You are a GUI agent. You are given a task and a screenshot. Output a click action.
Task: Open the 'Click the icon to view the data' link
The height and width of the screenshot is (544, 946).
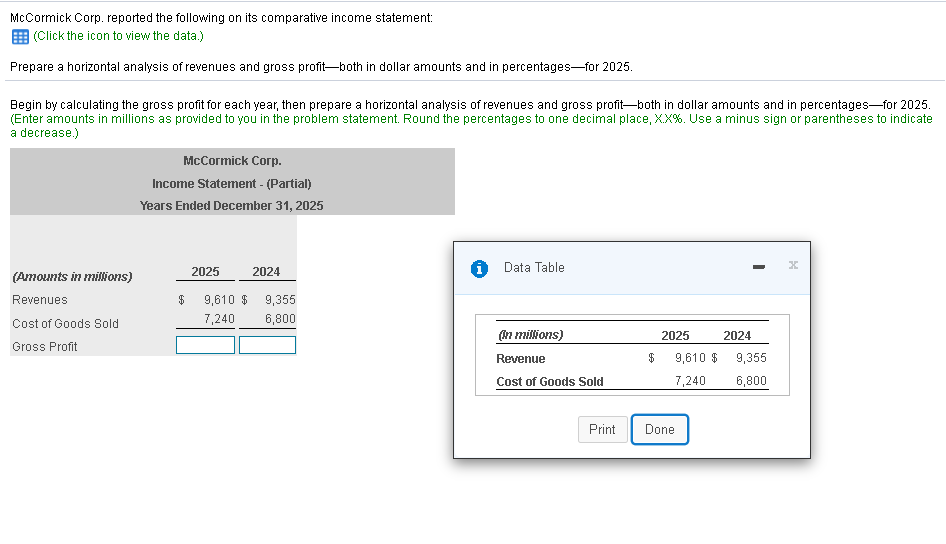click(x=118, y=36)
